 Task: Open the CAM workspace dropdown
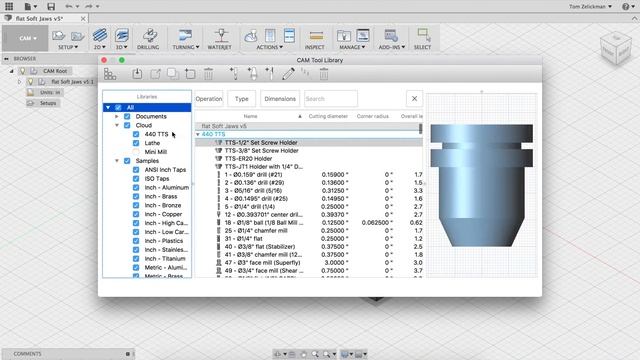click(x=25, y=38)
